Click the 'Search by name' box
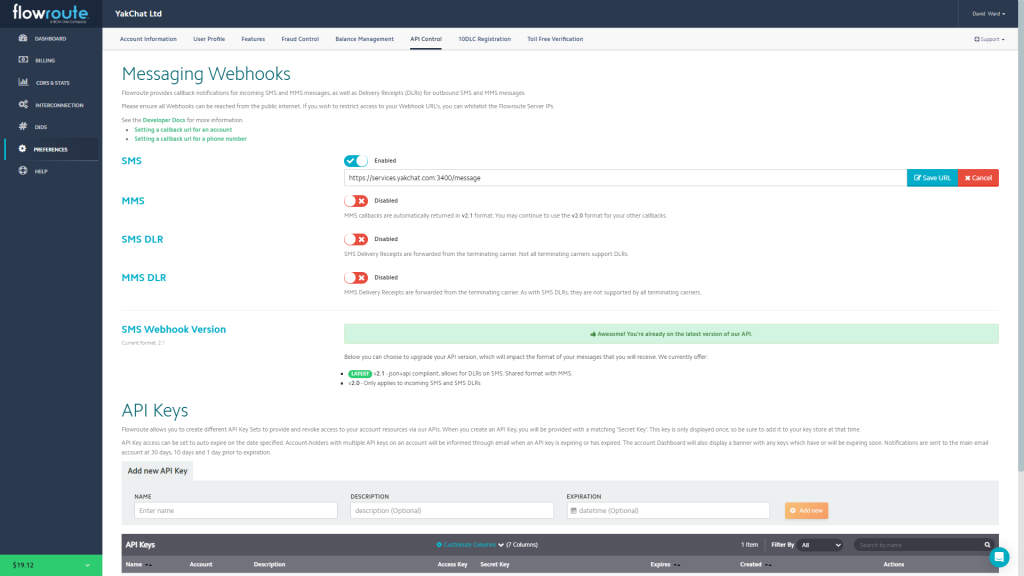1024x576 pixels. tap(918, 545)
